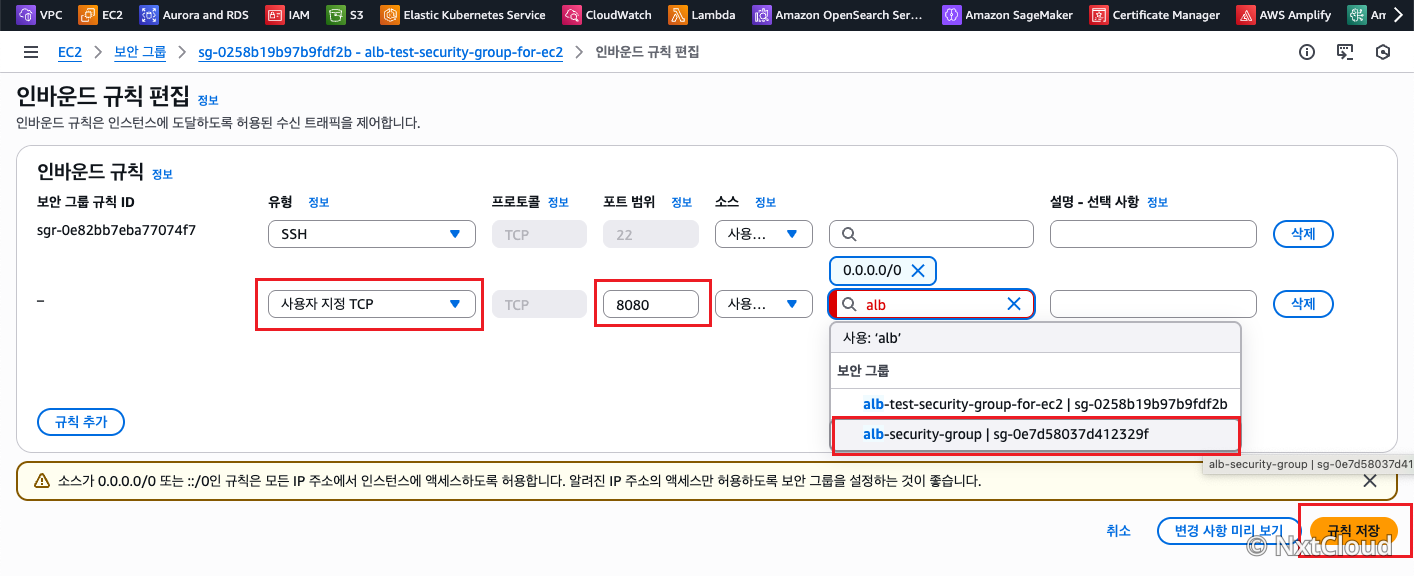Image resolution: width=1414 pixels, height=576 pixels.
Task: Click 규칙 저장 button
Action: coord(1354,531)
